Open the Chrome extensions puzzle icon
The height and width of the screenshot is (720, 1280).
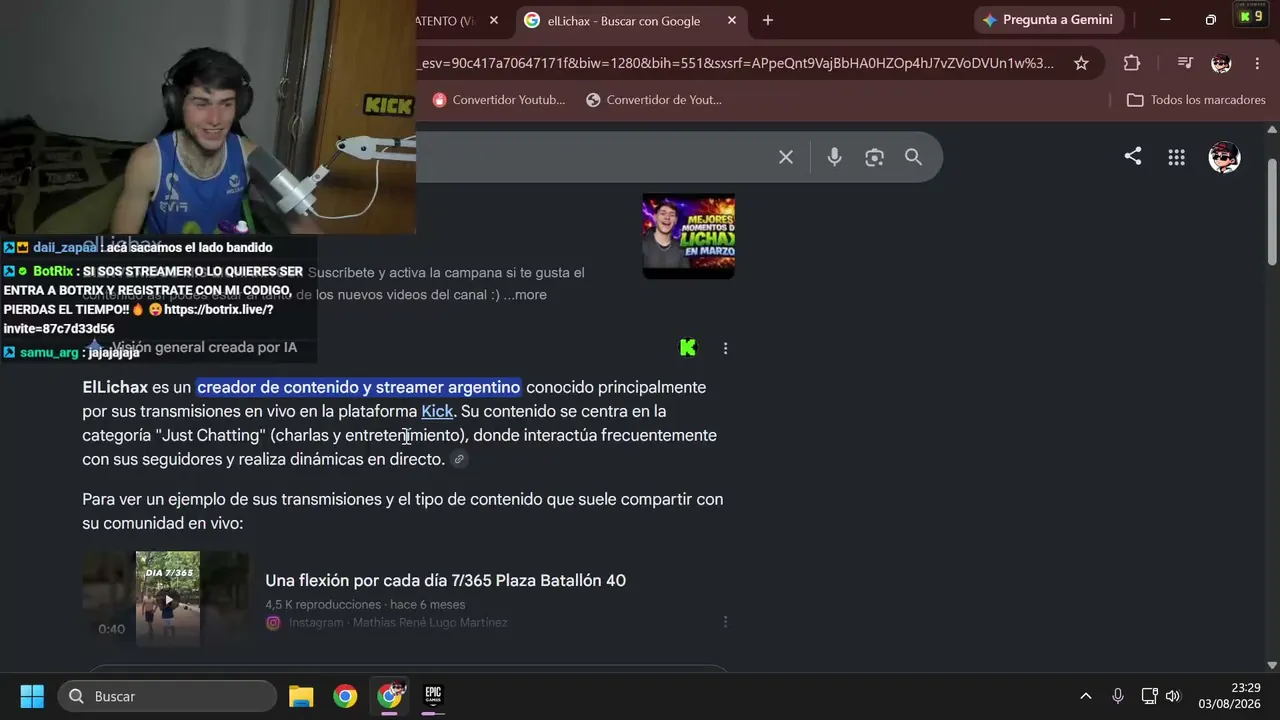(1132, 63)
